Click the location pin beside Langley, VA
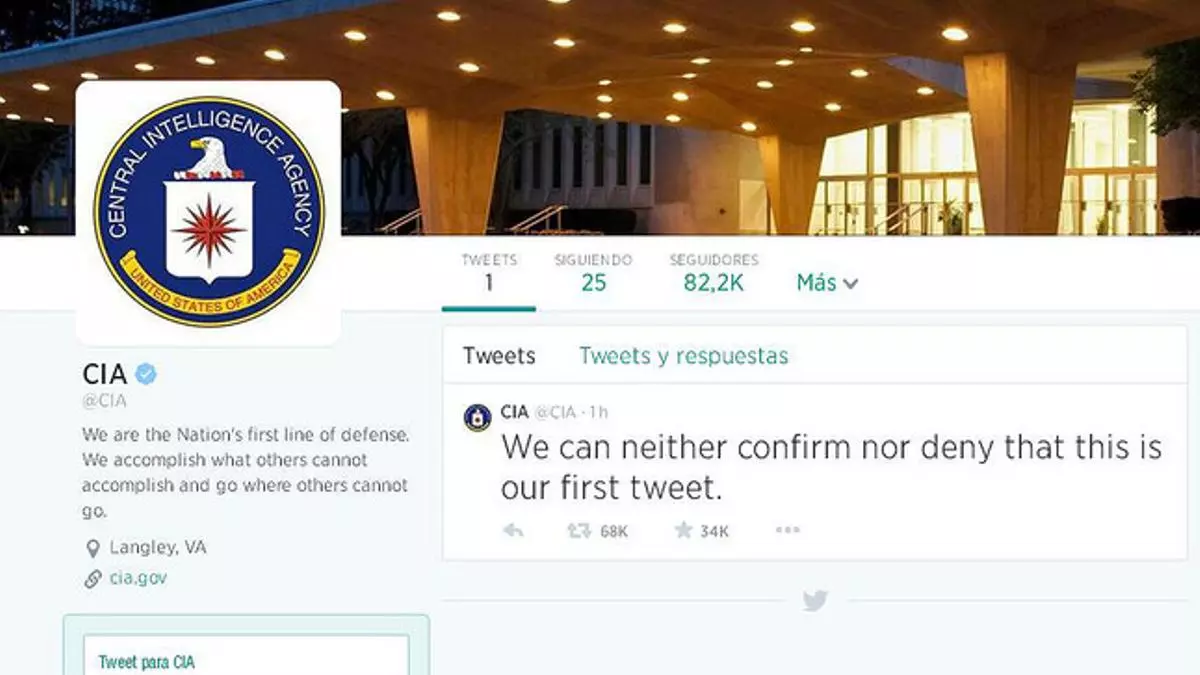This screenshot has height=675, width=1200. coord(93,548)
